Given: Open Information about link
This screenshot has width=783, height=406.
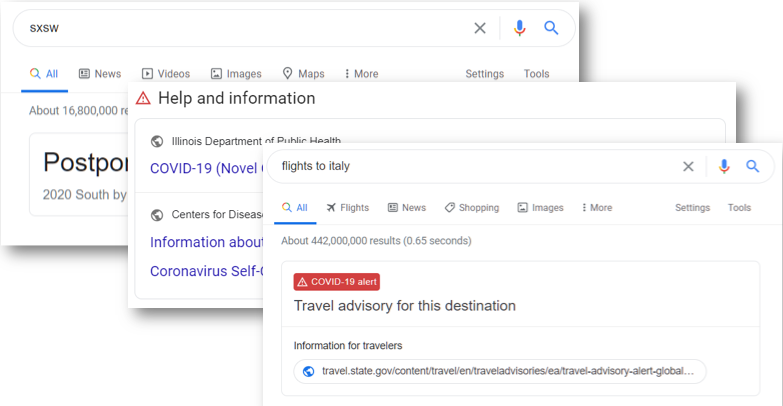Looking at the screenshot, I should click(206, 242).
